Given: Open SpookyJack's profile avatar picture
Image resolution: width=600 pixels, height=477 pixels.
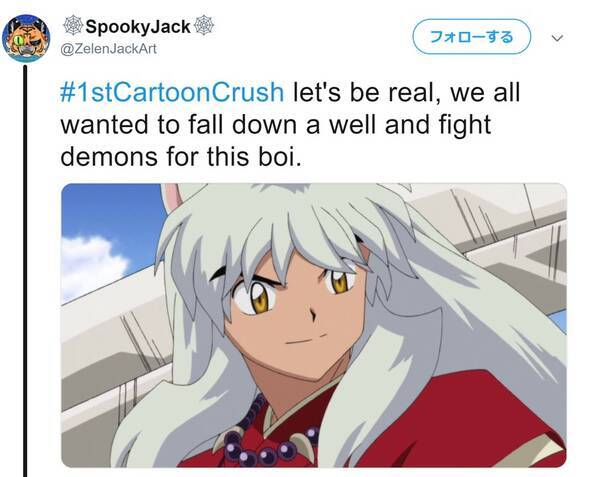Looking at the screenshot, I should click(x=26, y=38).
